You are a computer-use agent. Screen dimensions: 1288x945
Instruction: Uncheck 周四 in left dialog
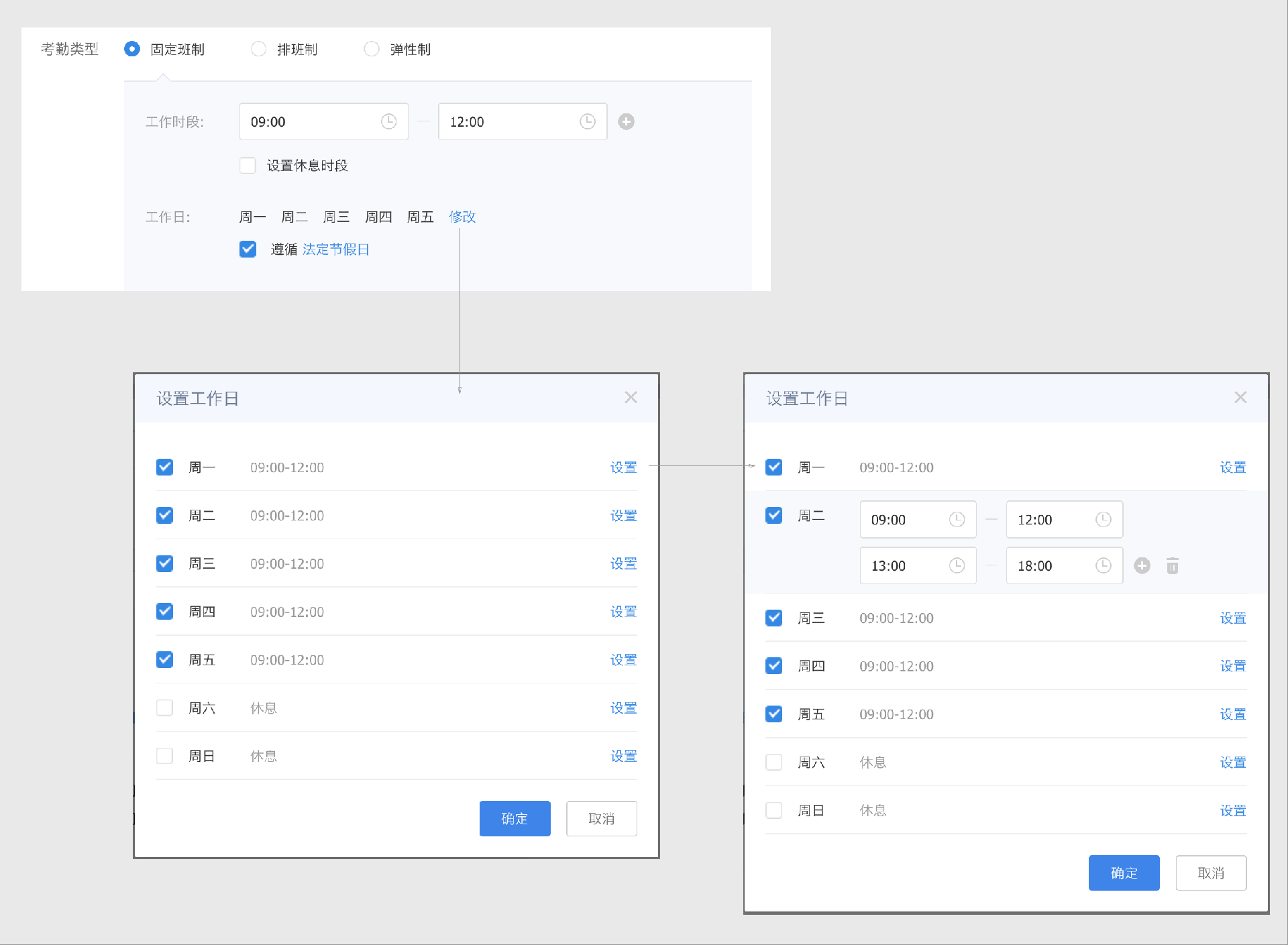165,611
